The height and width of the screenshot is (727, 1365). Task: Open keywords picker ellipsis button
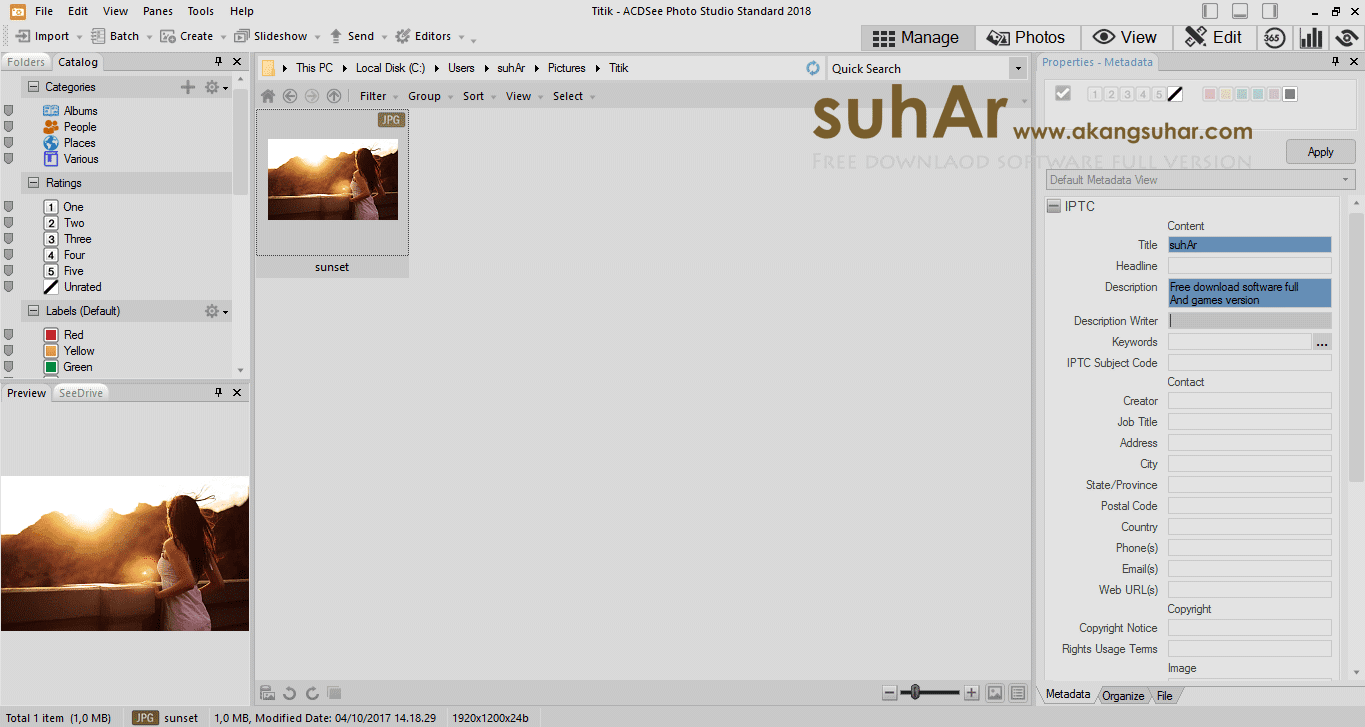pos(1322,342)
